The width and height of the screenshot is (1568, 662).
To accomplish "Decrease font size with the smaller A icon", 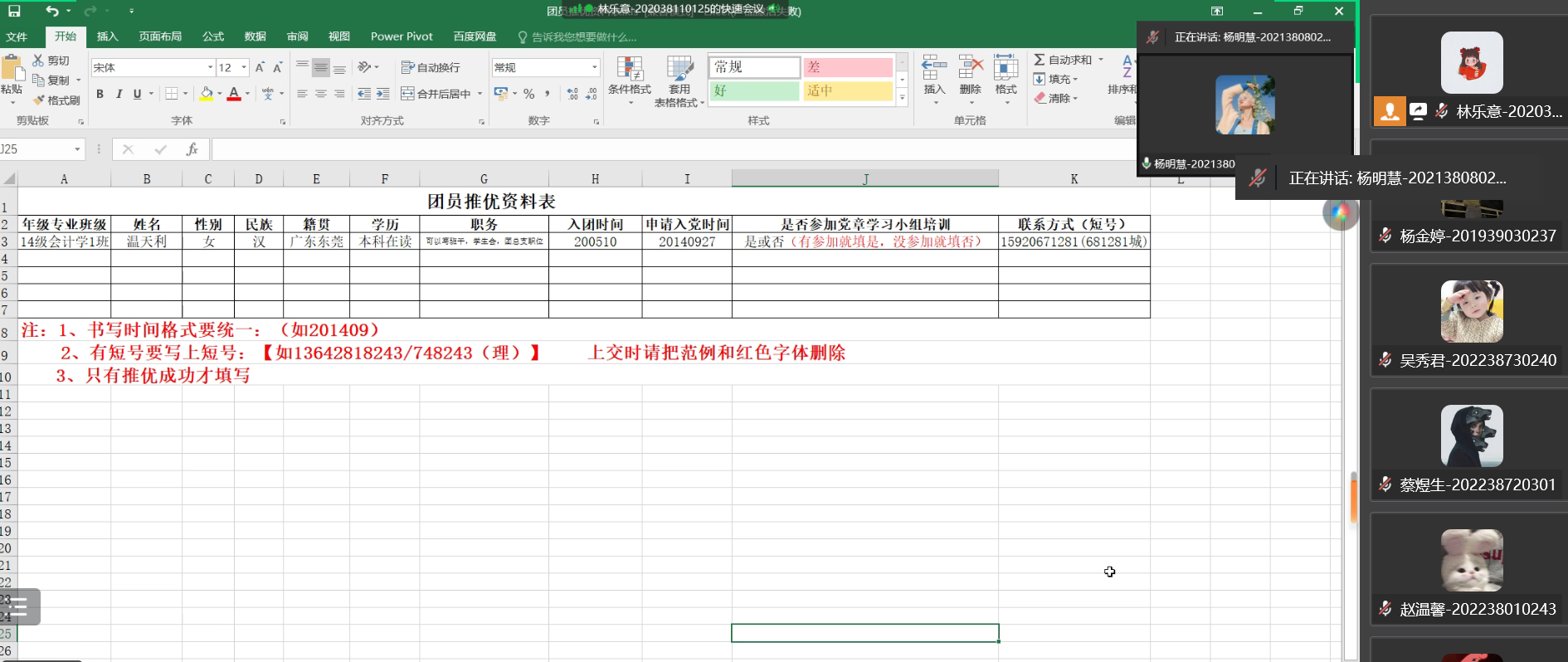I will click(278, 67).
